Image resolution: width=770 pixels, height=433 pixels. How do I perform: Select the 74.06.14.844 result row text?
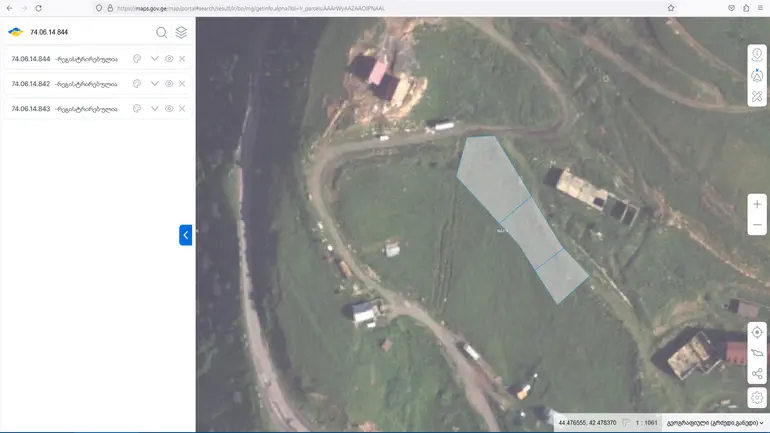pyautogui.click(x=64, y=59)
